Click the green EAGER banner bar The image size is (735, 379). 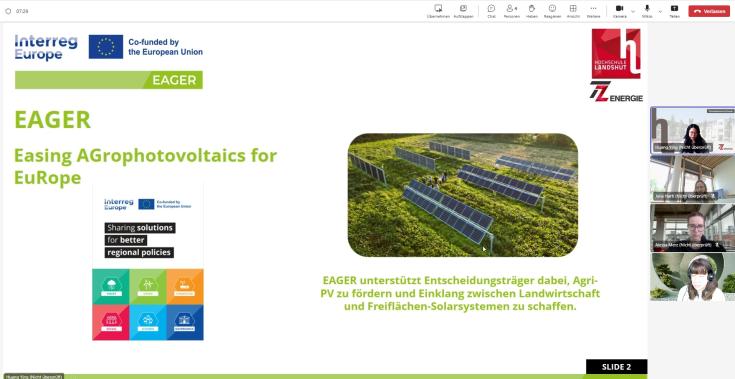[x=109, y=80]
